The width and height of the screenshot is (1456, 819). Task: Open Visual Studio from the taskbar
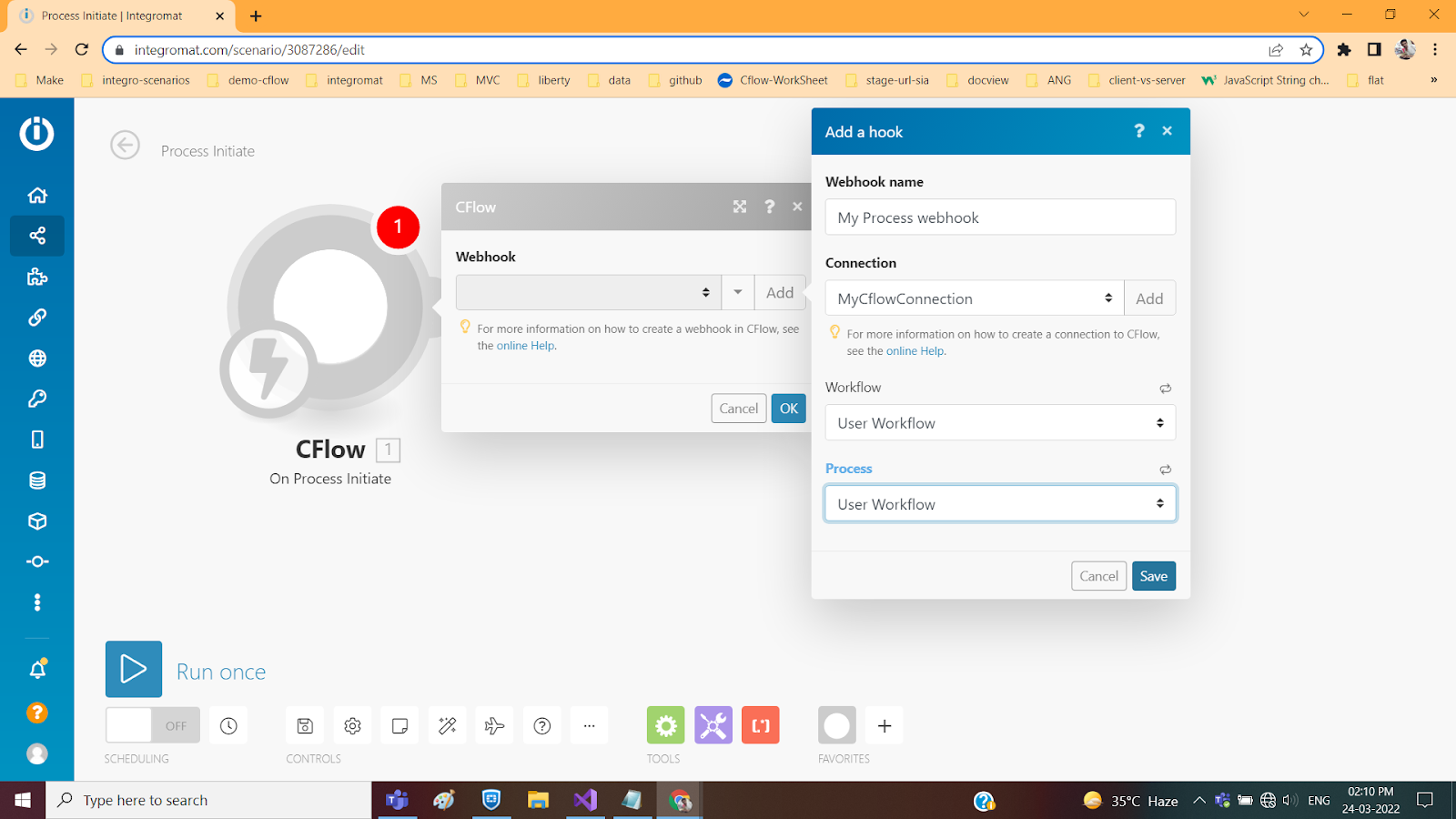coord(585,800)
